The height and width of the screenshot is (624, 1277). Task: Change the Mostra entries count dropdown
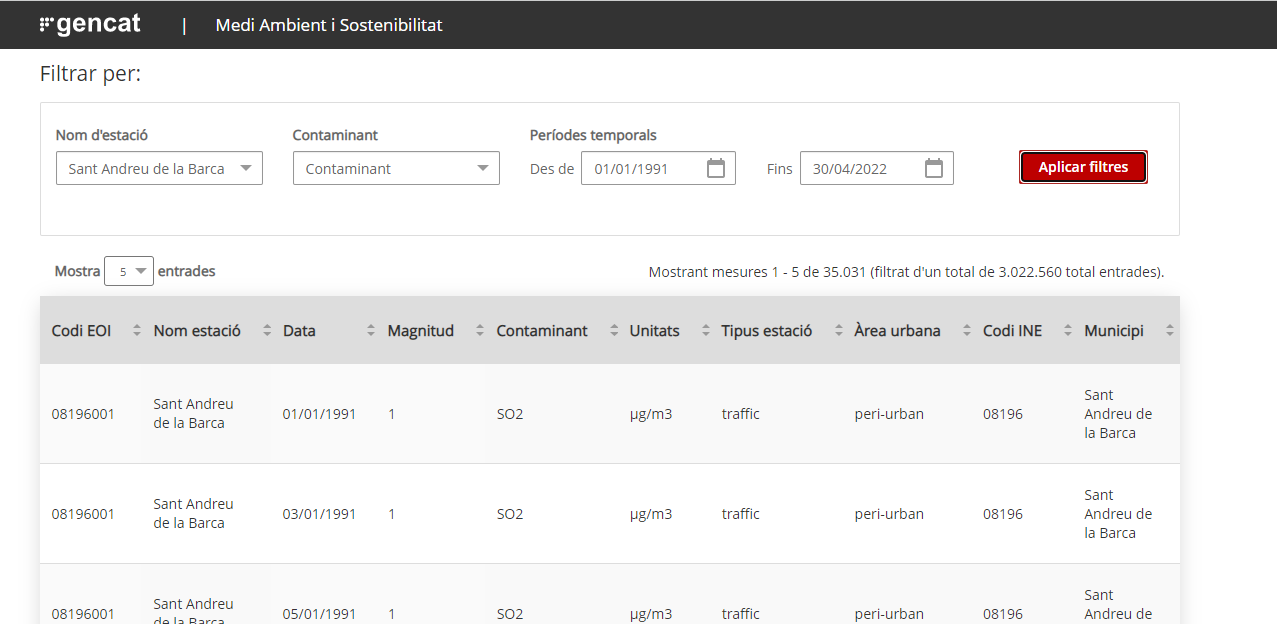[x=129, y=271]
